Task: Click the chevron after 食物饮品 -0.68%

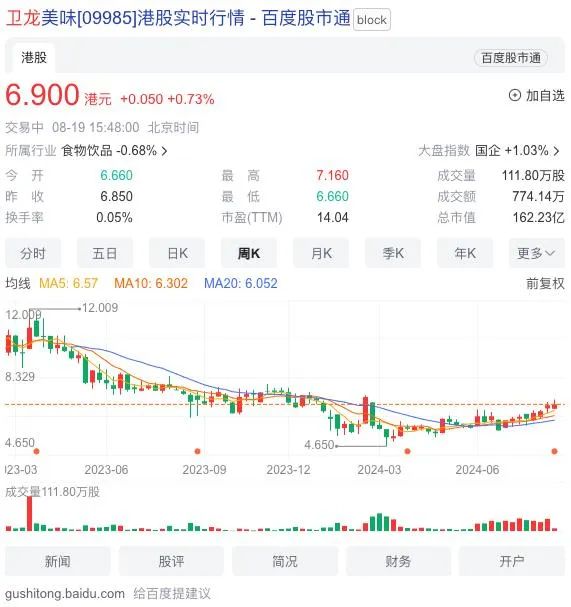Action: 165,151
